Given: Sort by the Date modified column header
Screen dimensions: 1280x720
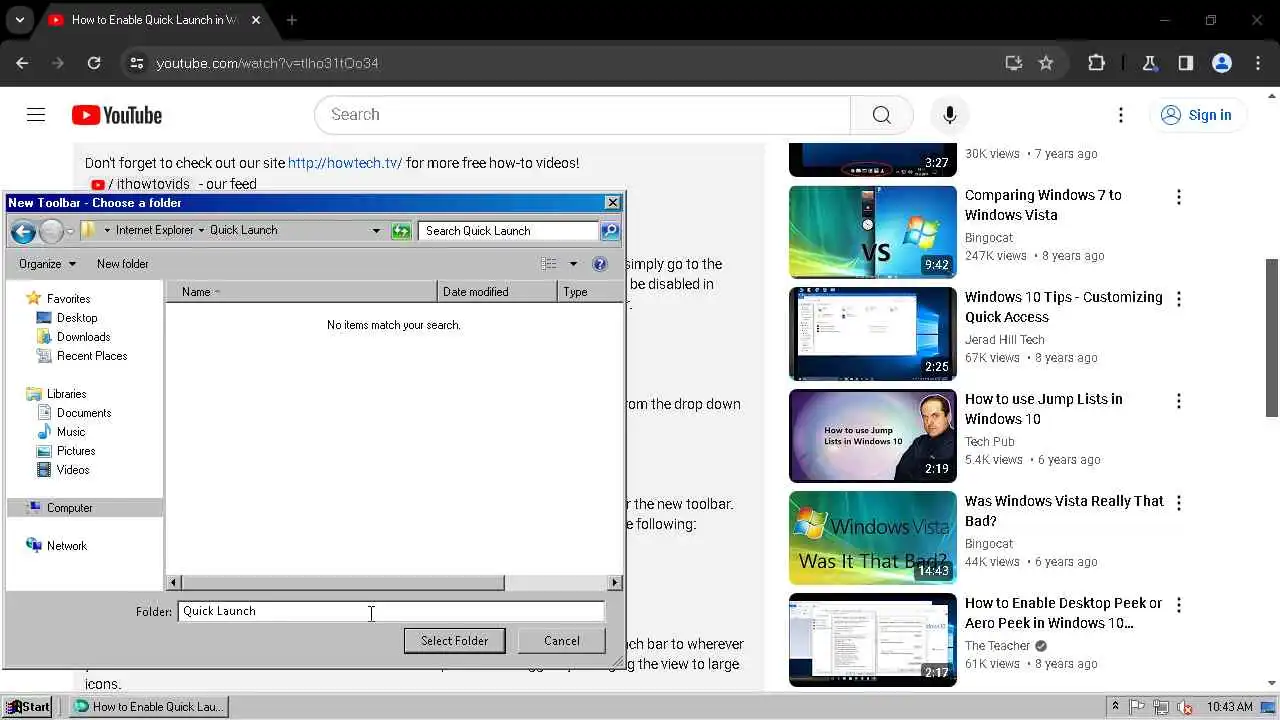Looking at the screenshot, I should click(497, 292).
